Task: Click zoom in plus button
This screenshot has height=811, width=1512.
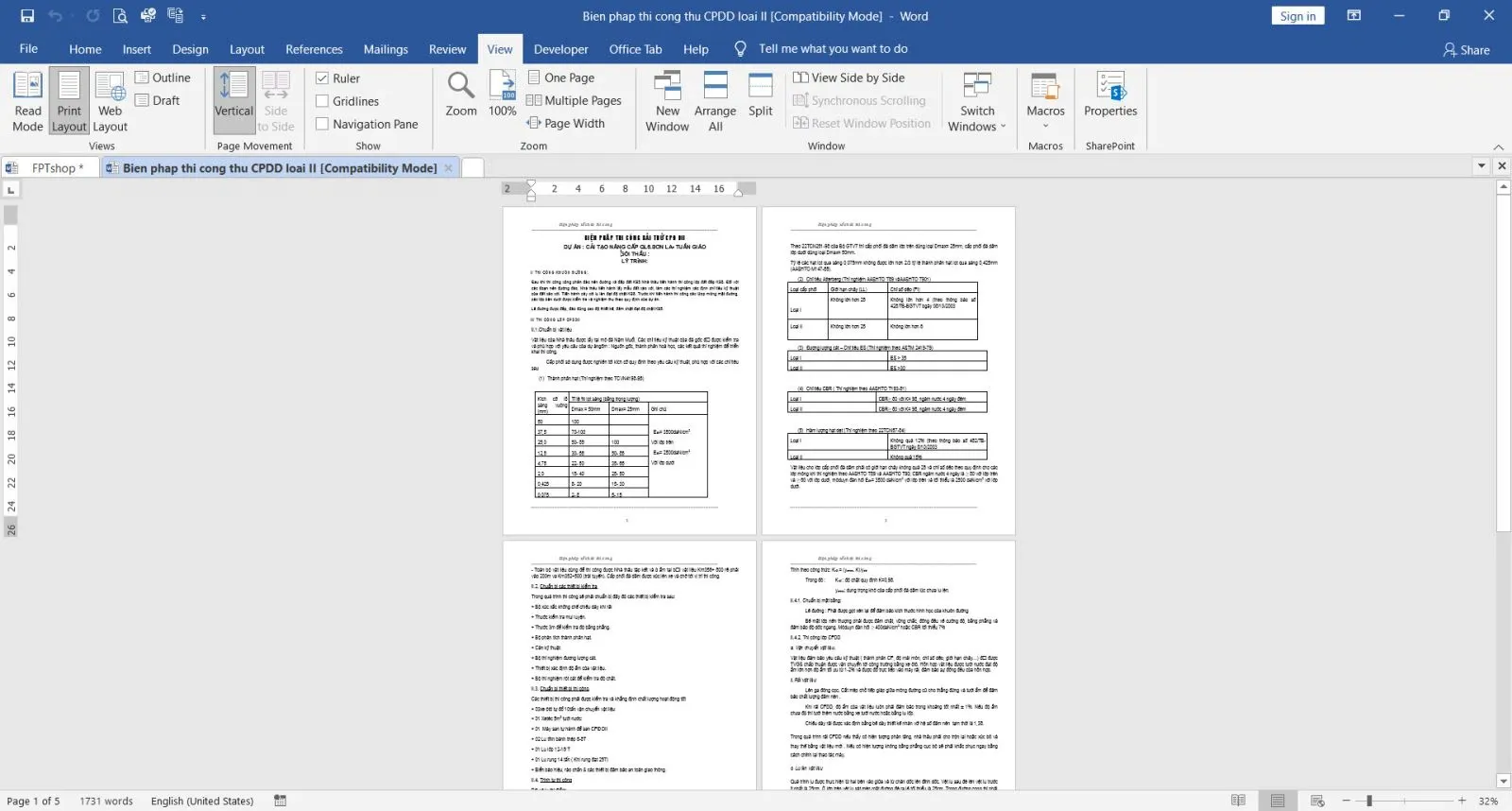Action: click(x=1462, y=801)
